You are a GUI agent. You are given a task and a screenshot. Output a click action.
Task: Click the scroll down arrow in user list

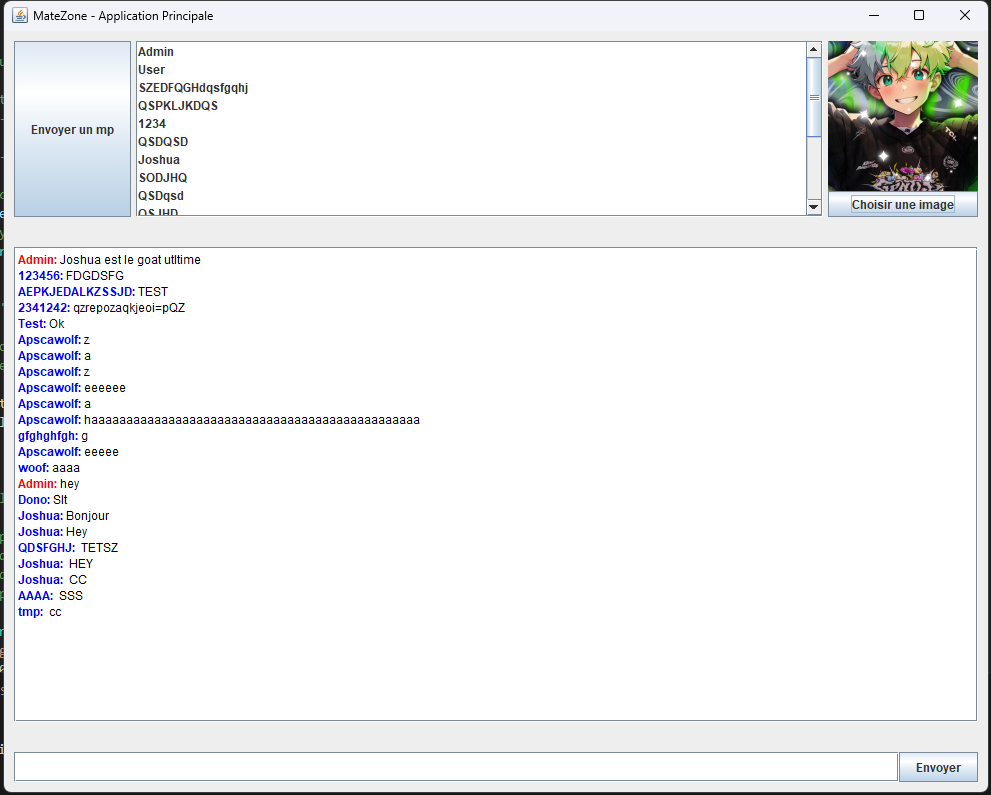(x=813, y=207)
